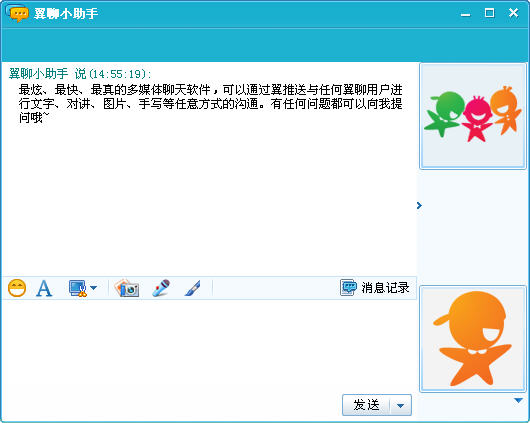
Task: Click your own orange avatar picture
Action: [473, 339]
